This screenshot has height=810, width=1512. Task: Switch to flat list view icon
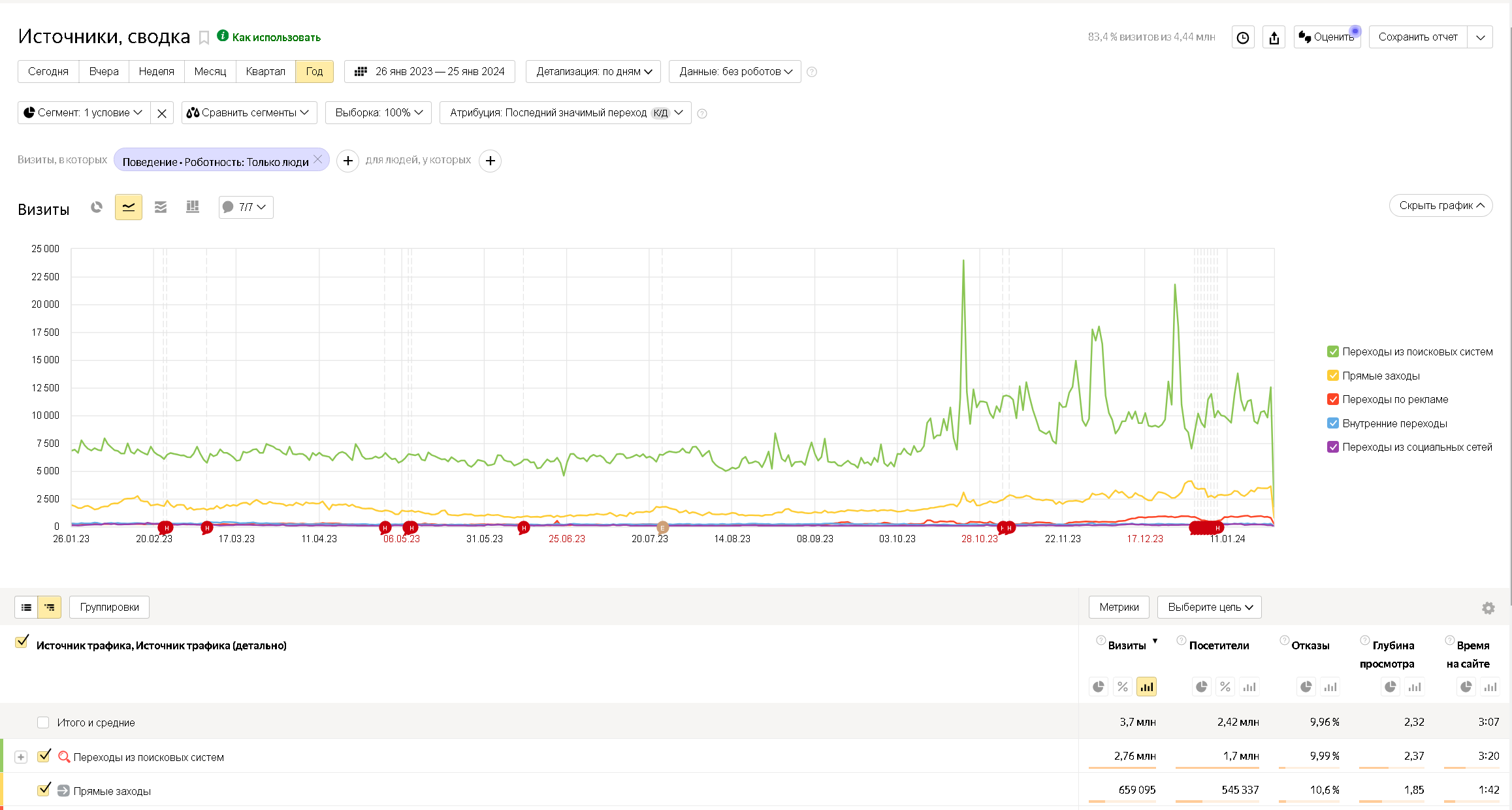pos(26,607)
